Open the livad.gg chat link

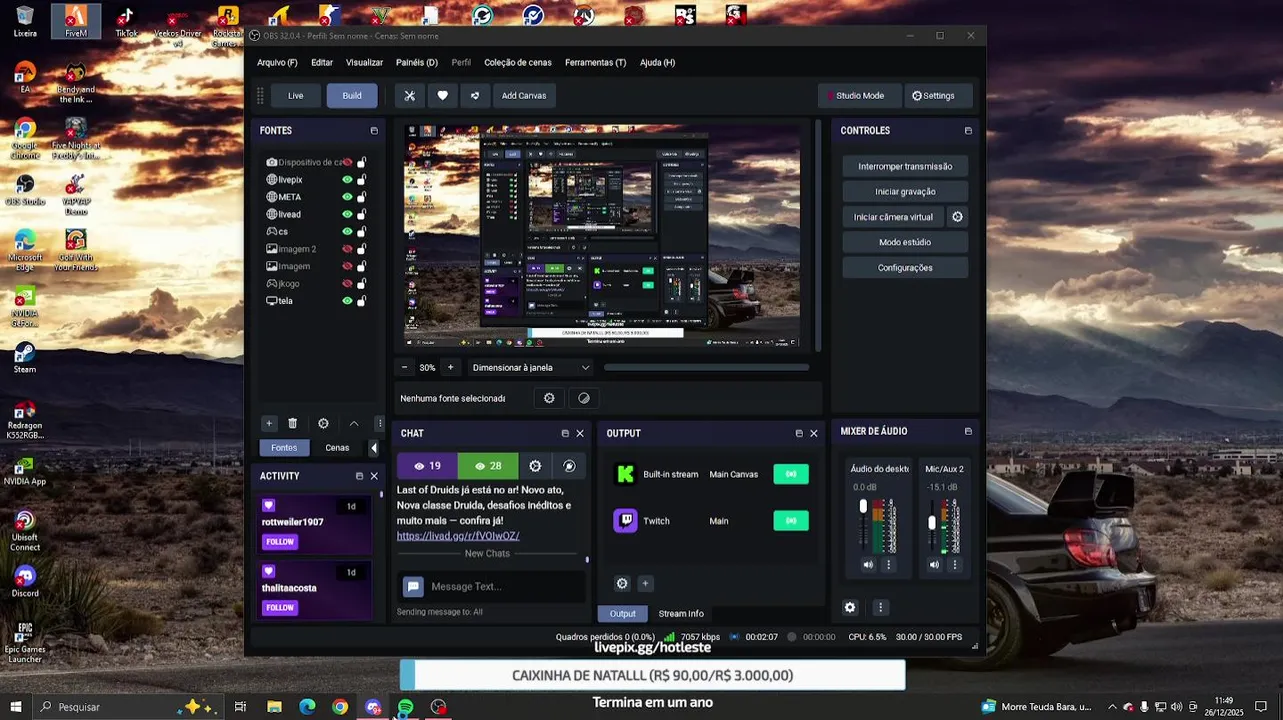point(458,536)
